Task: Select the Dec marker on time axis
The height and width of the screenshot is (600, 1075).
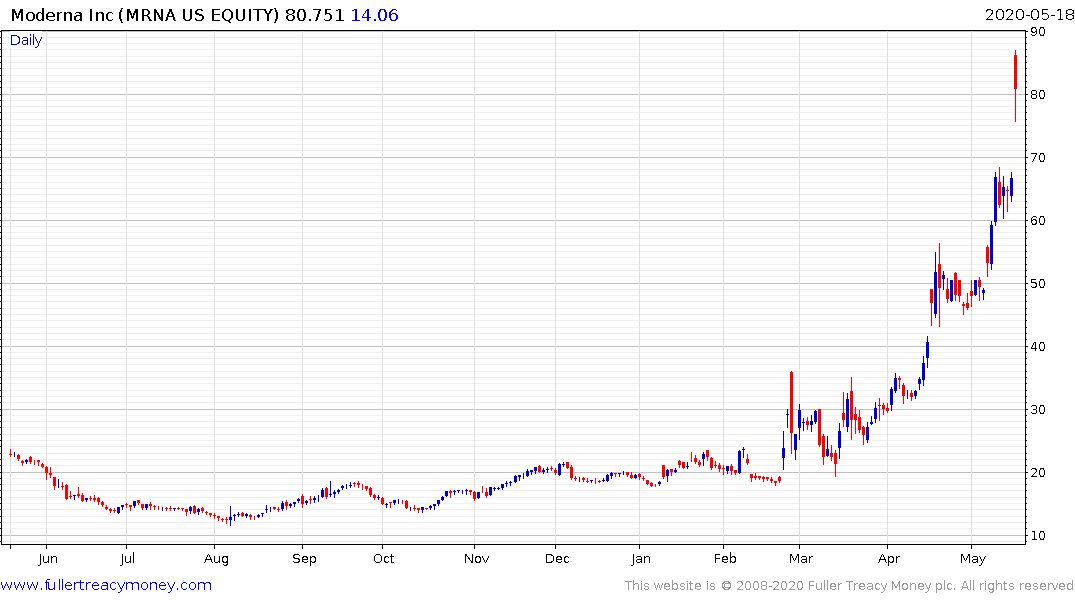Action: coord(557,559)
